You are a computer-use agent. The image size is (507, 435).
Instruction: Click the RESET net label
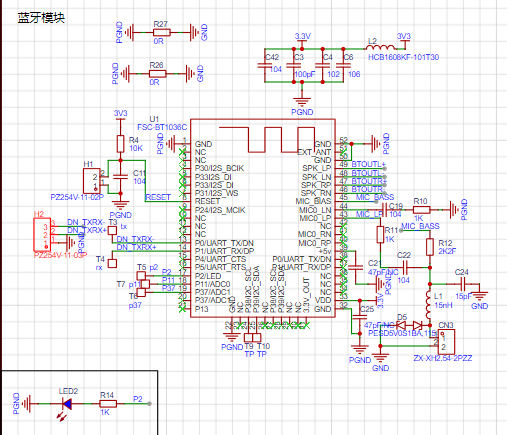158,197
